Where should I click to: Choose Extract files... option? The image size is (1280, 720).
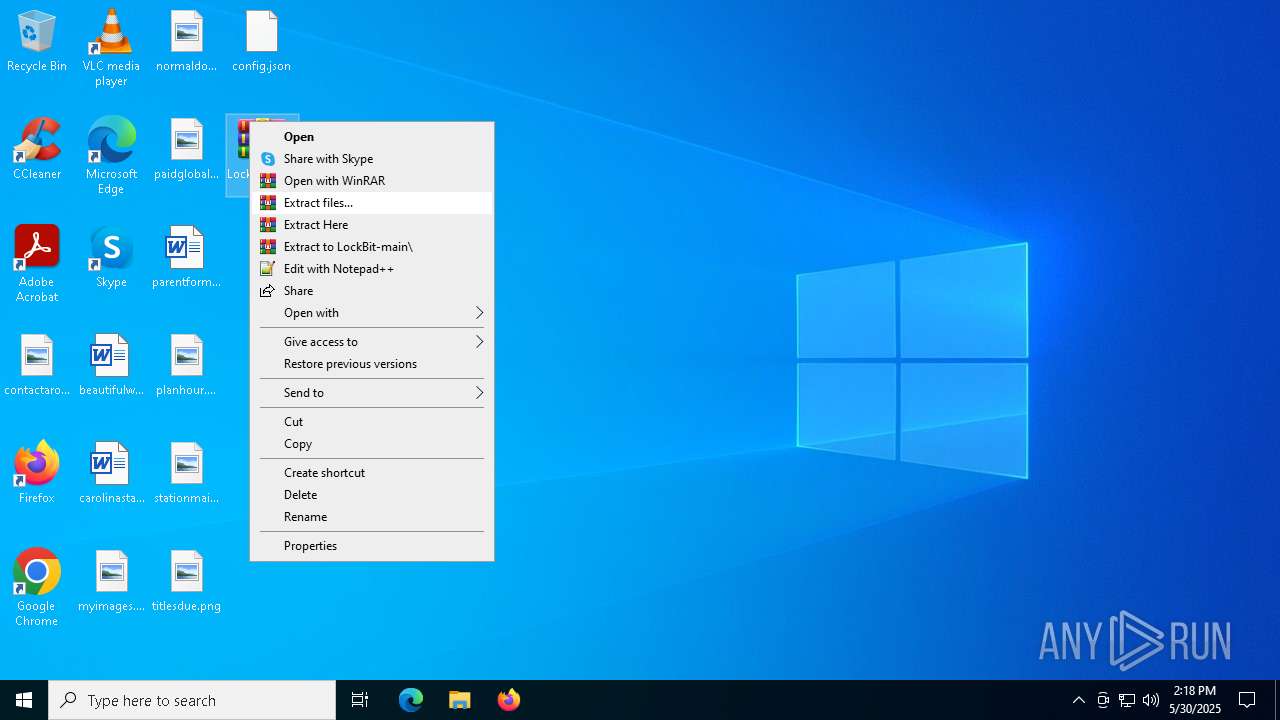[372, 203]
